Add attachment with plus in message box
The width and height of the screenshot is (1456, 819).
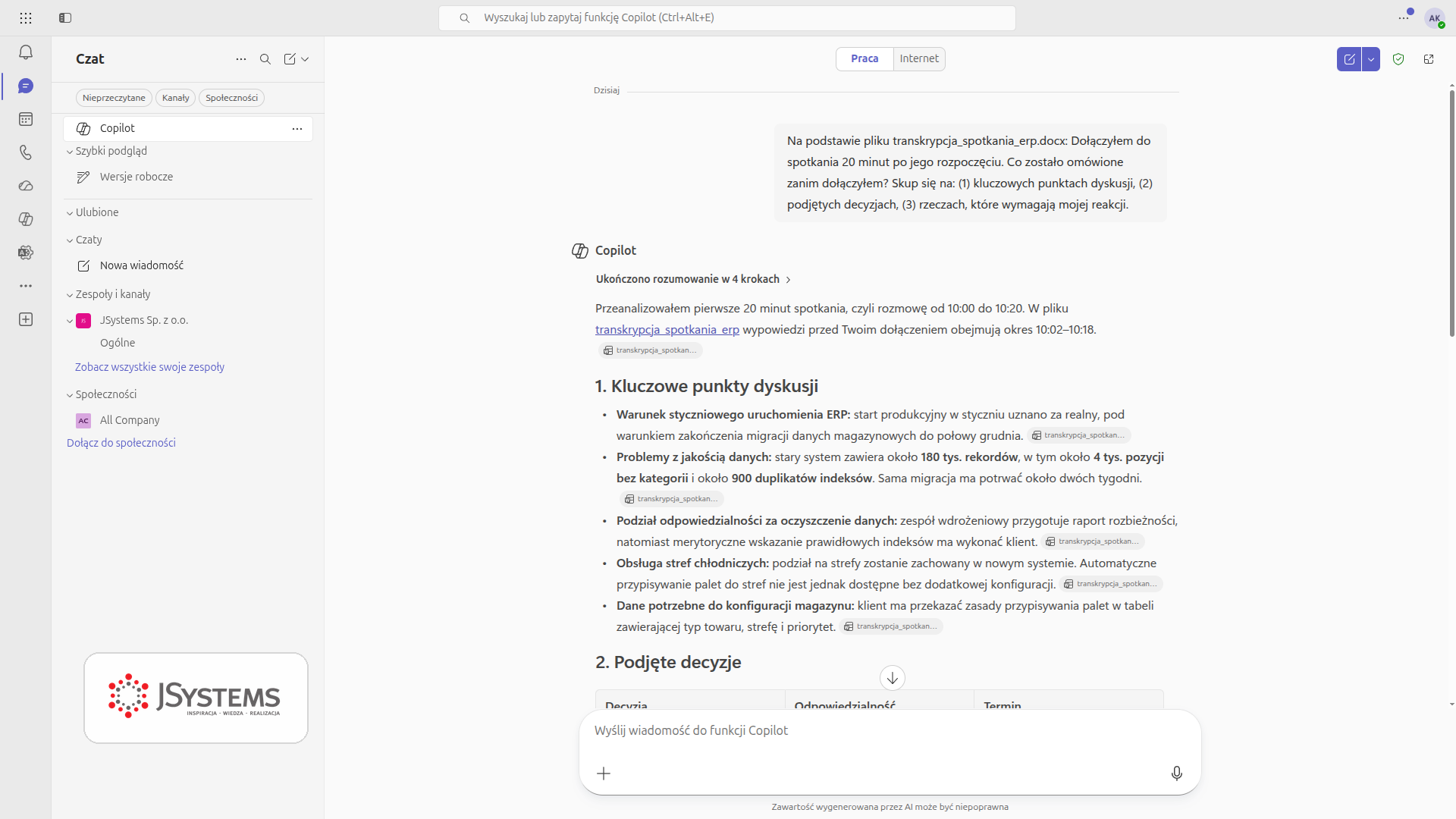[x=604, y=773]
